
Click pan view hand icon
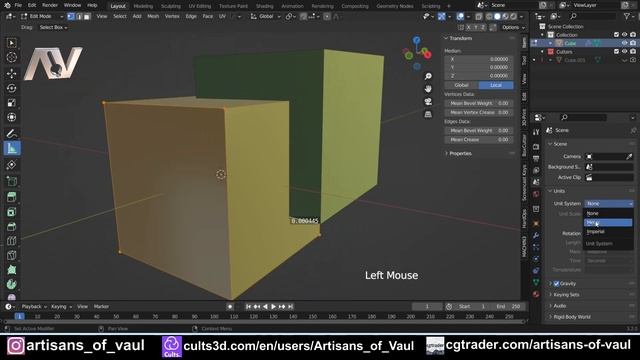pyautogui.click(x=428, y=89)
